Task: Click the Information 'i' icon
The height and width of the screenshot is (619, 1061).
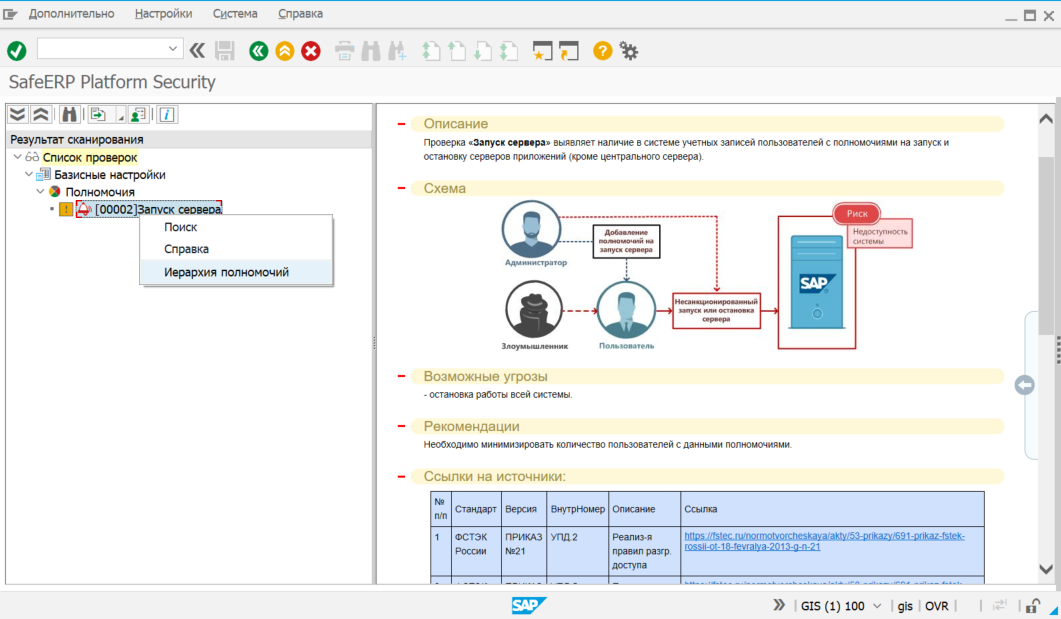Action: (x=166, y=114)
